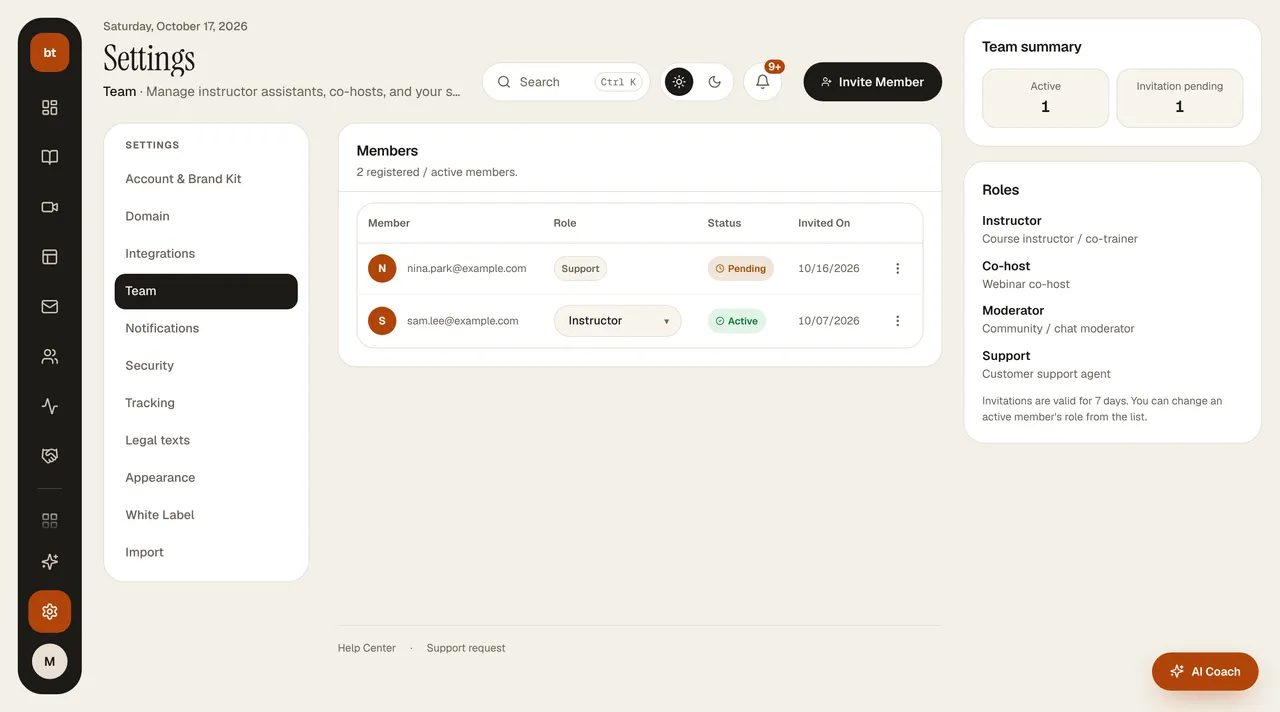Click the Members card heading
The image size is (1280, 712).
tap(387, 151)
